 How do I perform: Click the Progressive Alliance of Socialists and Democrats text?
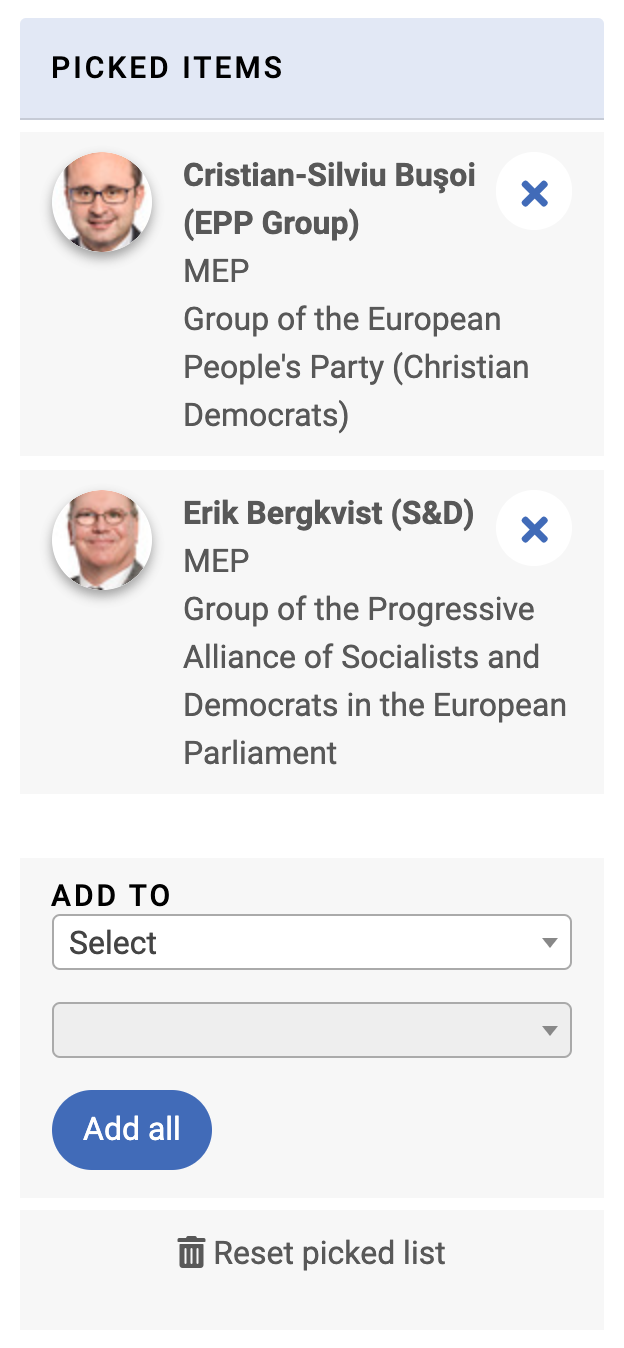375,680
